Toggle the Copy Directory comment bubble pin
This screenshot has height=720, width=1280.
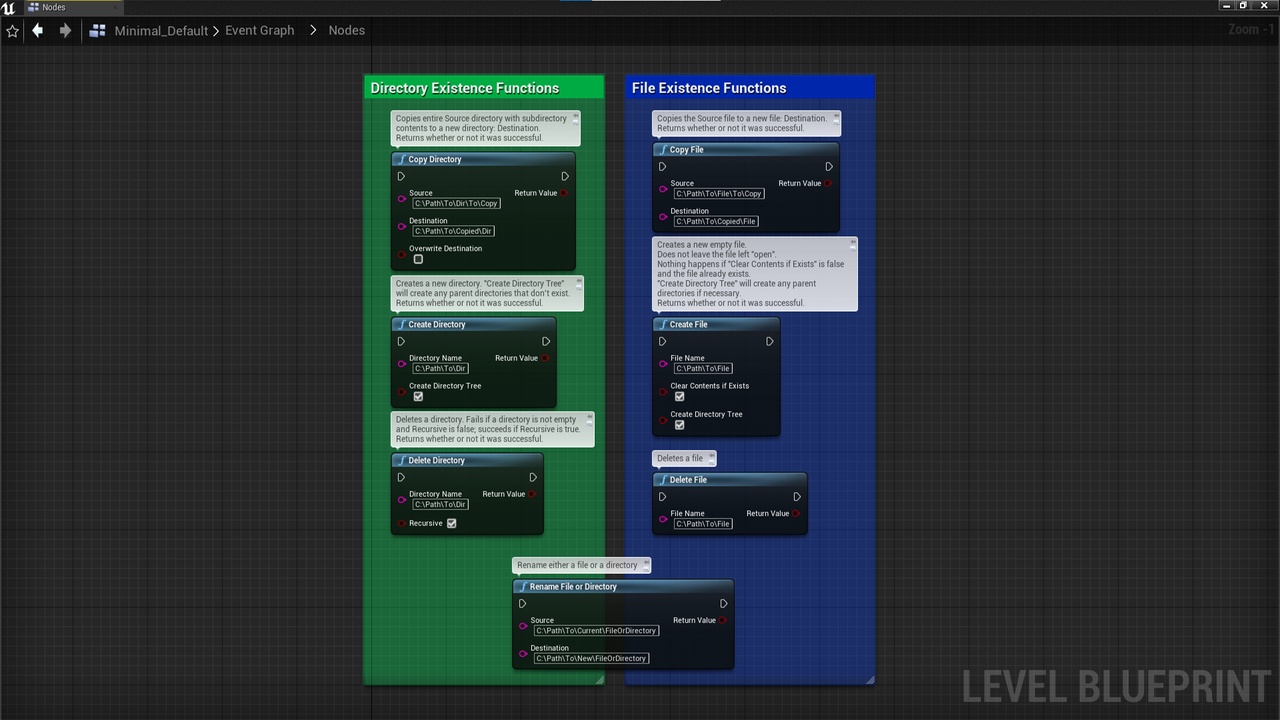click(574, 117)
